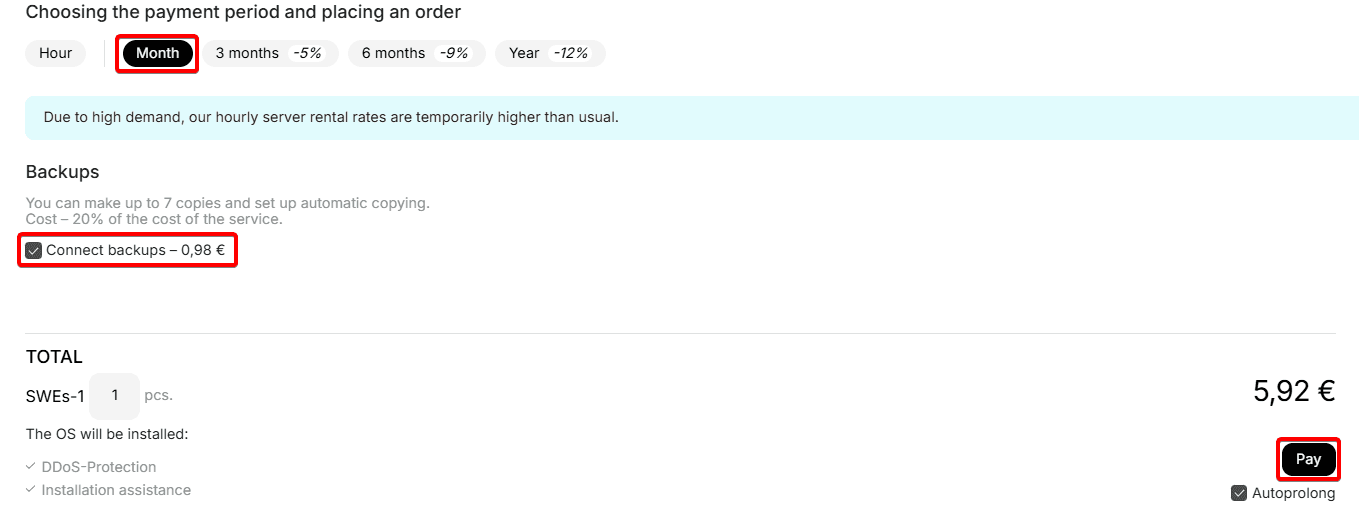1359x514 pixels.
Task: Click the Installation assistance feature text
Action: 116,490
